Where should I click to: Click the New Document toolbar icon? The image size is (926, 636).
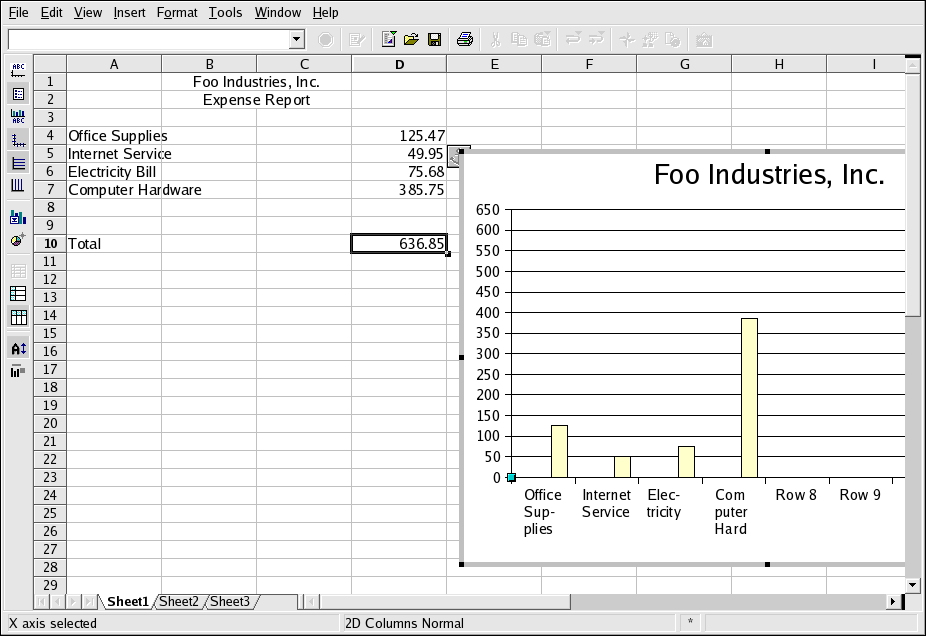pyautogui.click(x=389, y=40)
